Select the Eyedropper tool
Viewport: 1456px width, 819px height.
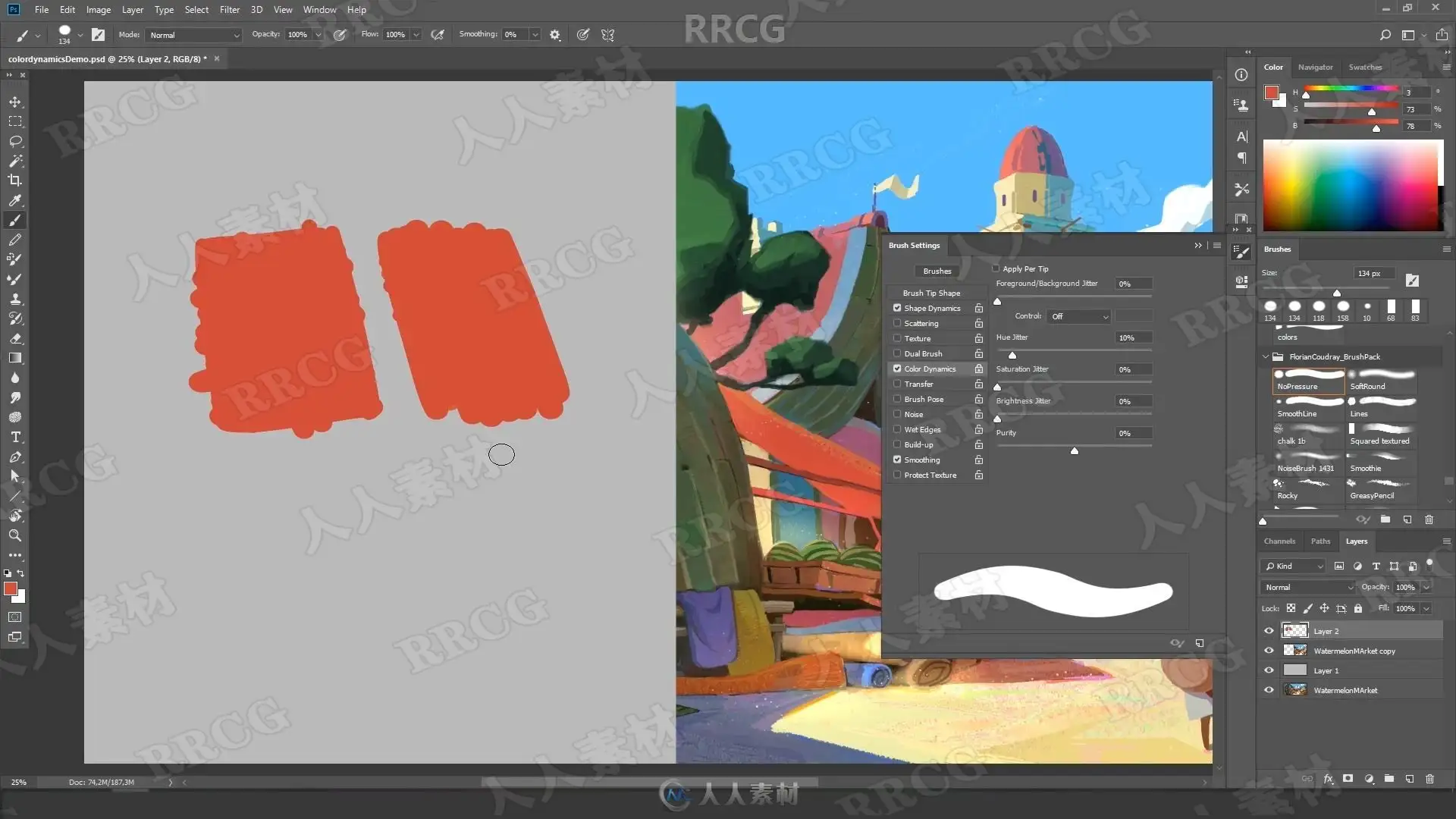[x=15, y=200]
